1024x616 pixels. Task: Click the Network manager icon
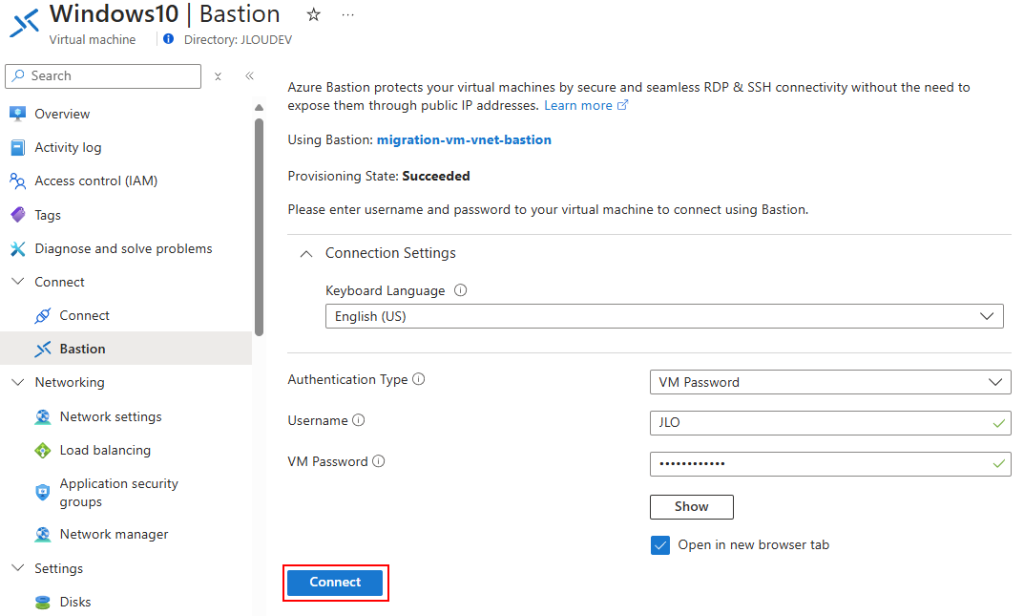pyautogui.click(x=42, y=534)
